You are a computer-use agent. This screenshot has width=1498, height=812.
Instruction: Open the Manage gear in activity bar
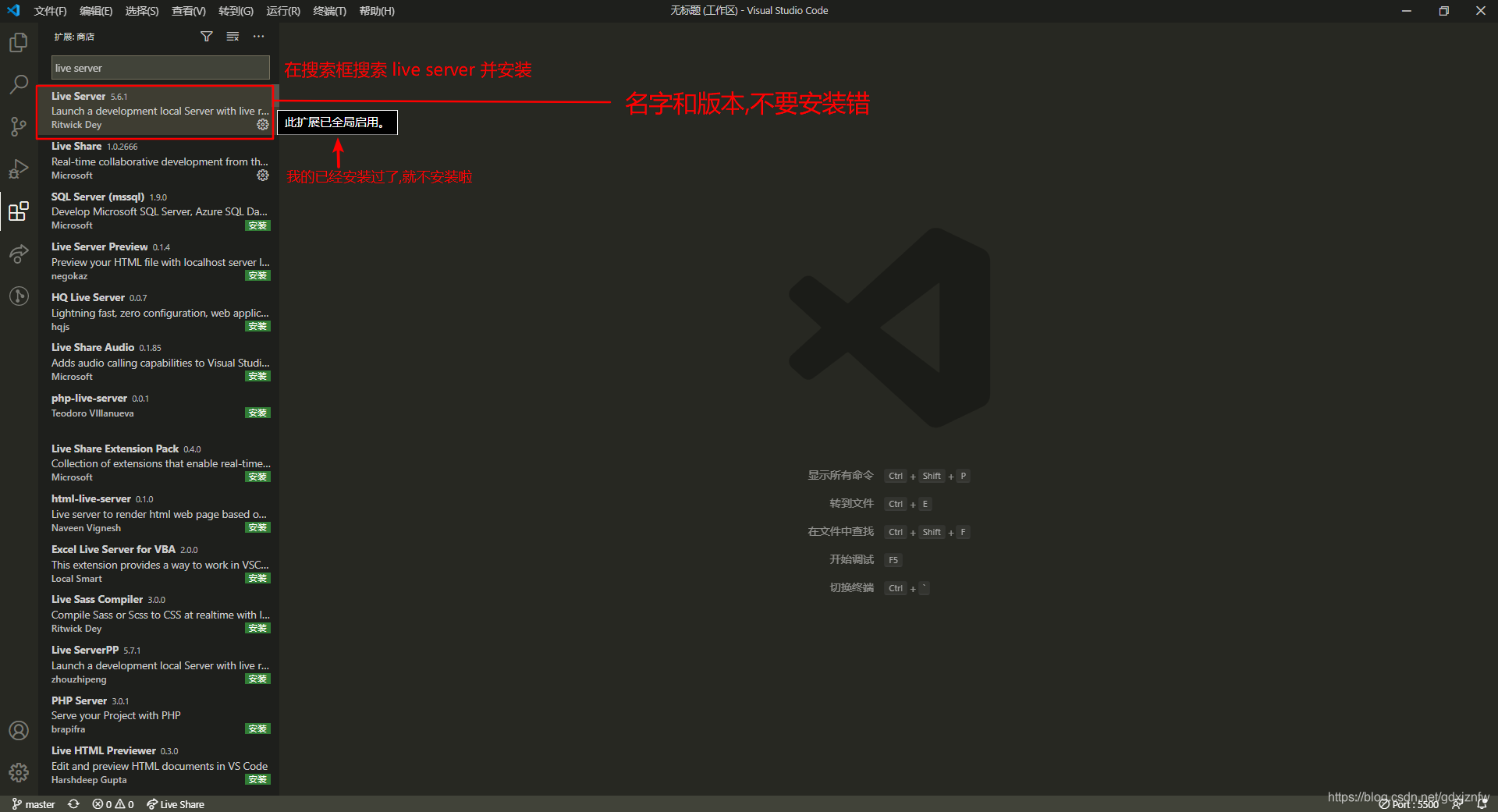tap(19, 772)
